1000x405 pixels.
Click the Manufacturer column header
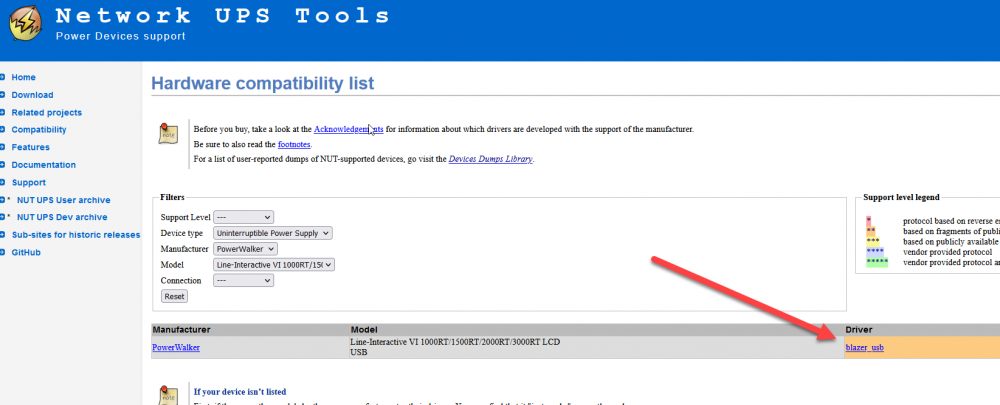click(x=181, y=330)
